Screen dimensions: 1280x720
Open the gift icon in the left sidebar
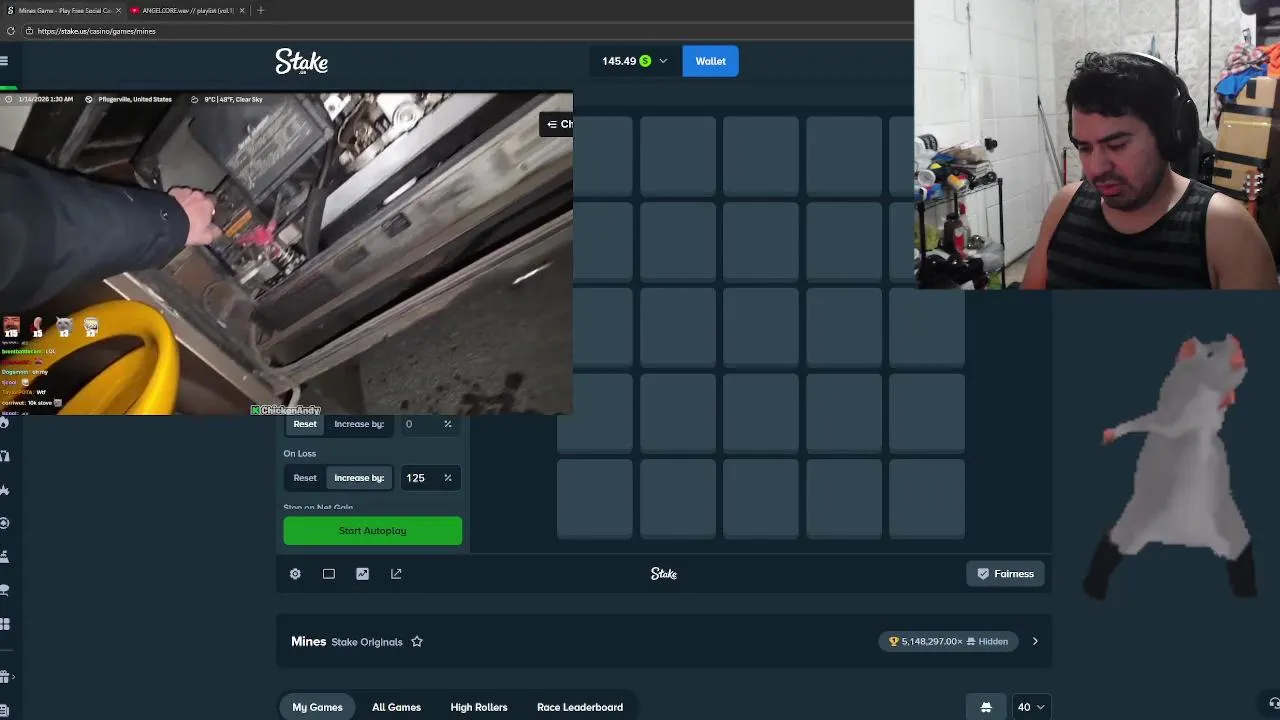point(5,677)
